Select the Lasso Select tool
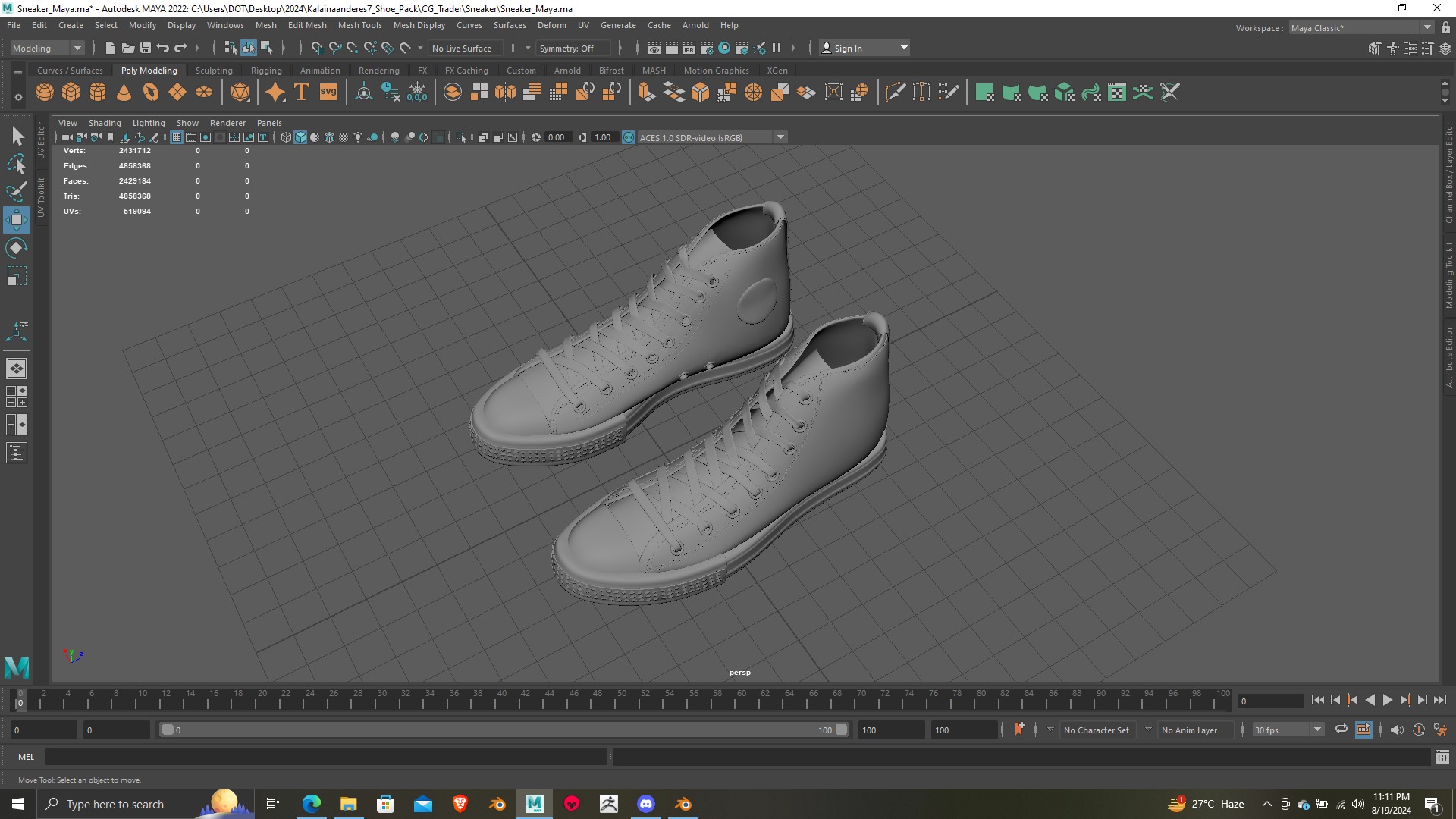 pyautogui.click(x=17, y=165)
